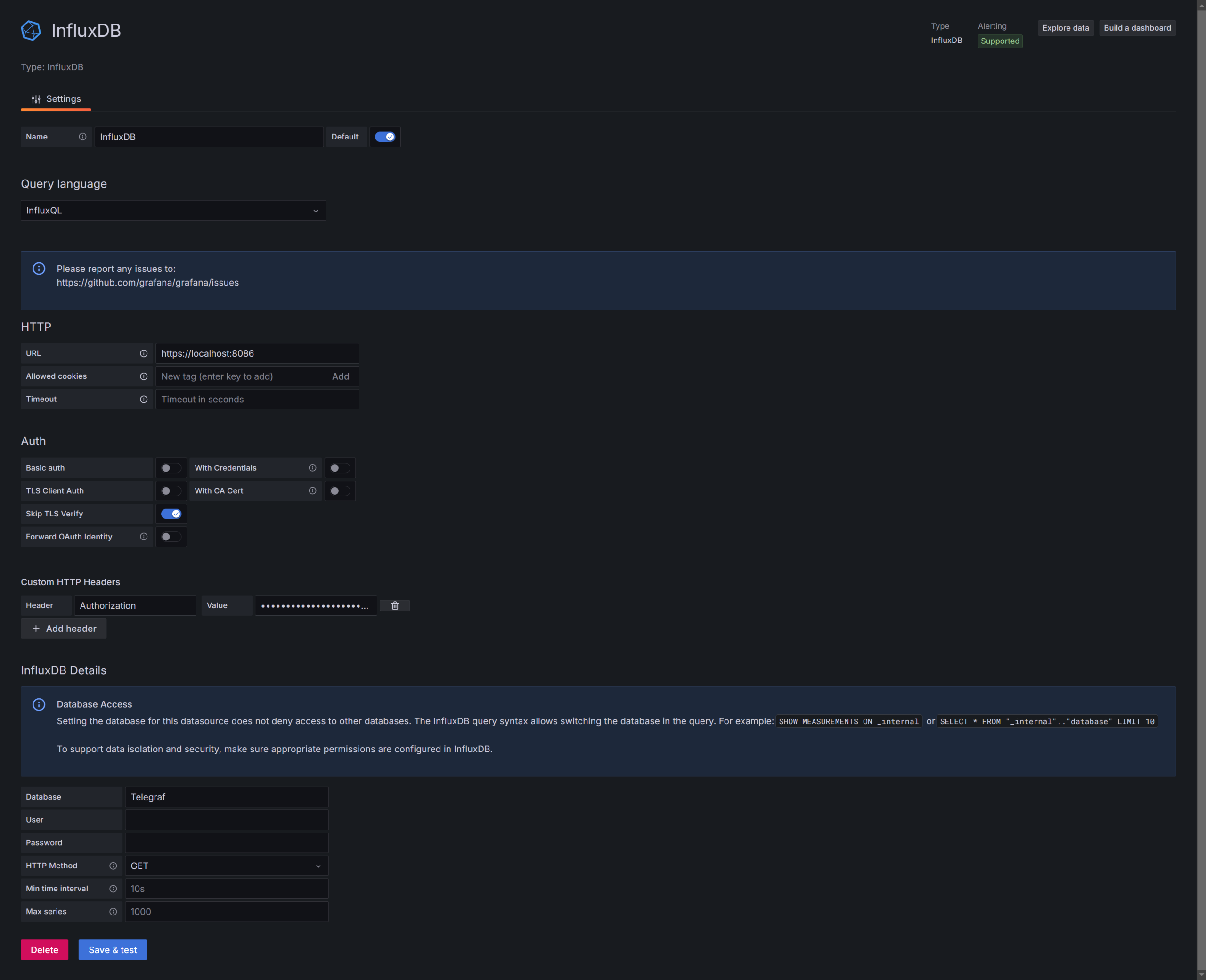Click the URL info icon
Screen dimensions: 1206x980
(144, 353)
